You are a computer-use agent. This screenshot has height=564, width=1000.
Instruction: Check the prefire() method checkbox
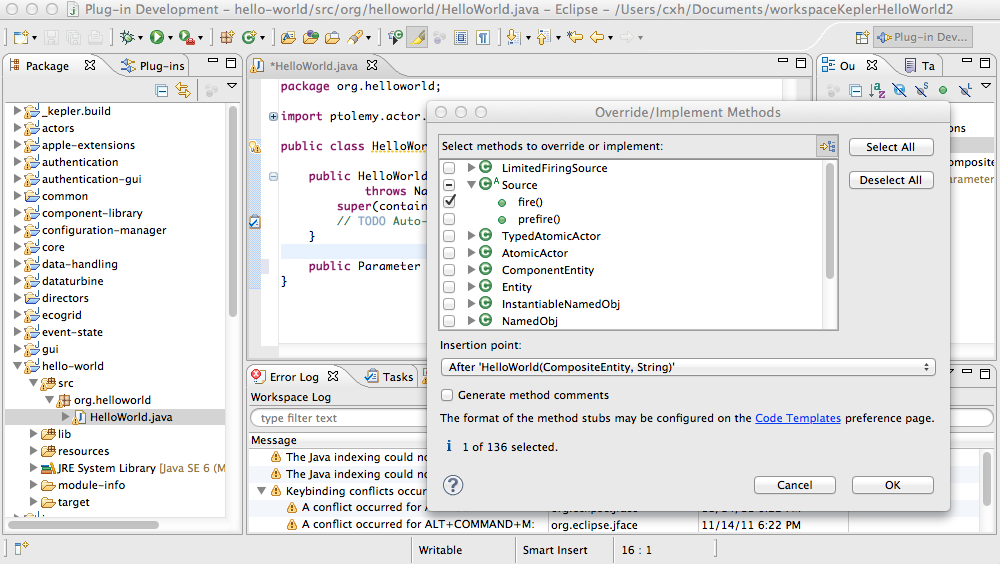pyautogui.click(x=449, y=219)
